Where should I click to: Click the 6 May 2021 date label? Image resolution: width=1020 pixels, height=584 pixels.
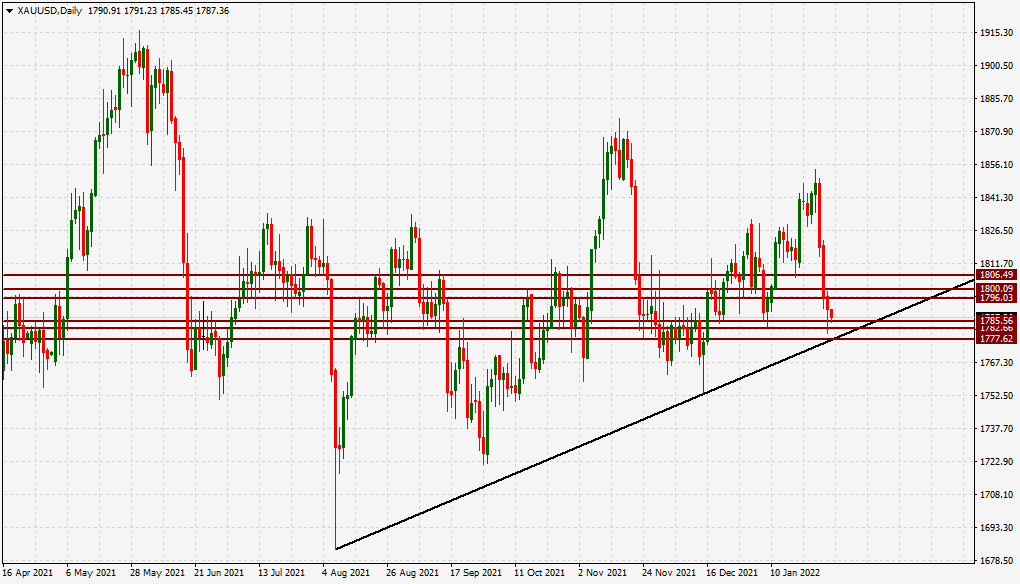coord(91,573)
